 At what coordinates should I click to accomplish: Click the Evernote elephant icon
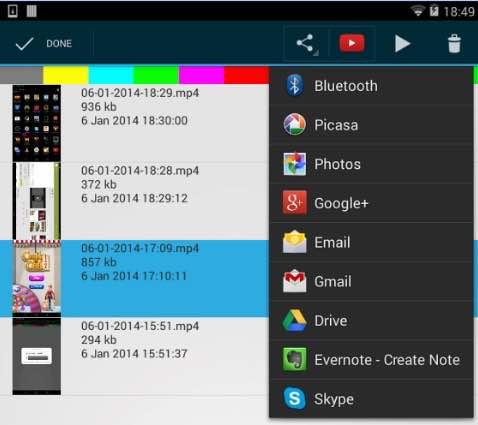pos(294,360)
